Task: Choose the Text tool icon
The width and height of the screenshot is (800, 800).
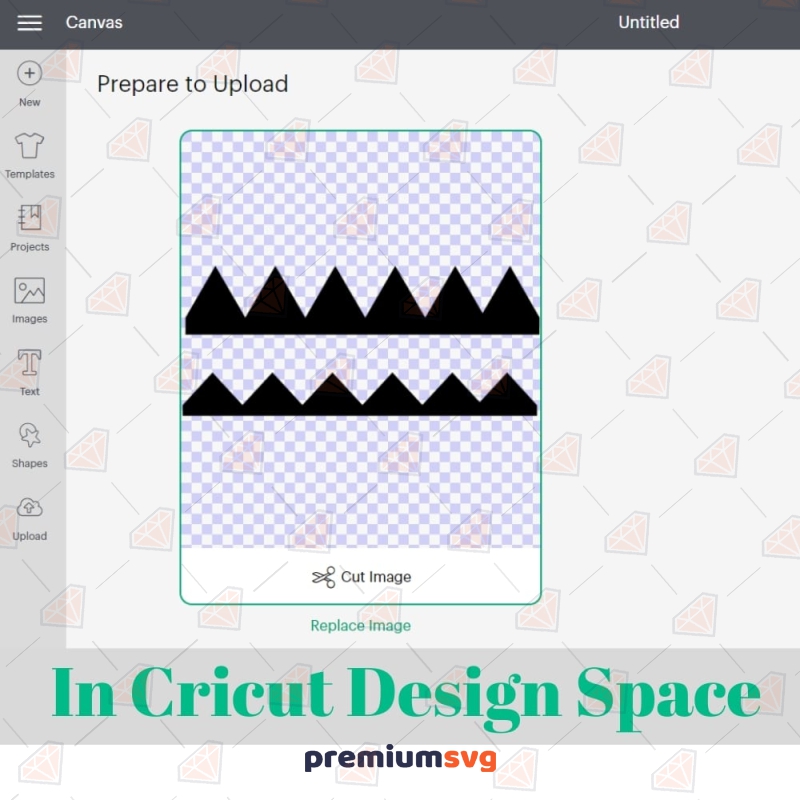Action: click(30, 362)
